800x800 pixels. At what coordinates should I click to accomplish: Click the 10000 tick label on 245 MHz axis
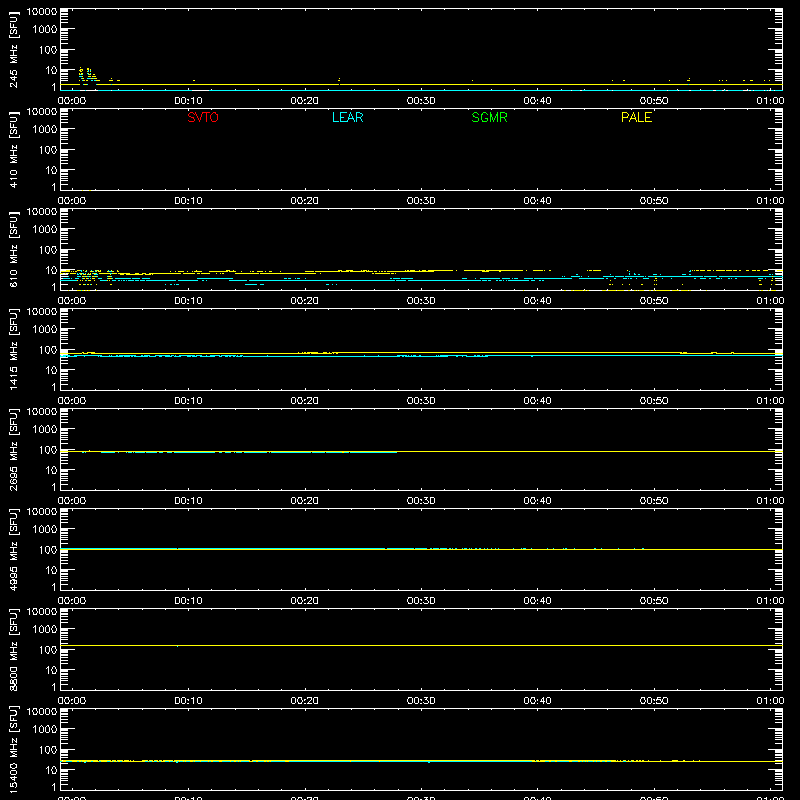point(42,12)
